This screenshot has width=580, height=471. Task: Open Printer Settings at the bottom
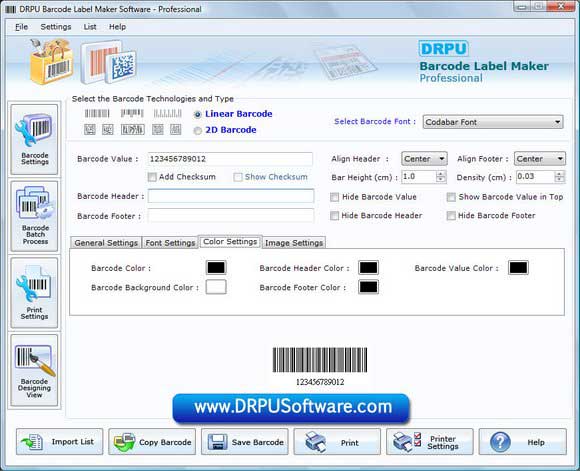click(x=429, y=442)
